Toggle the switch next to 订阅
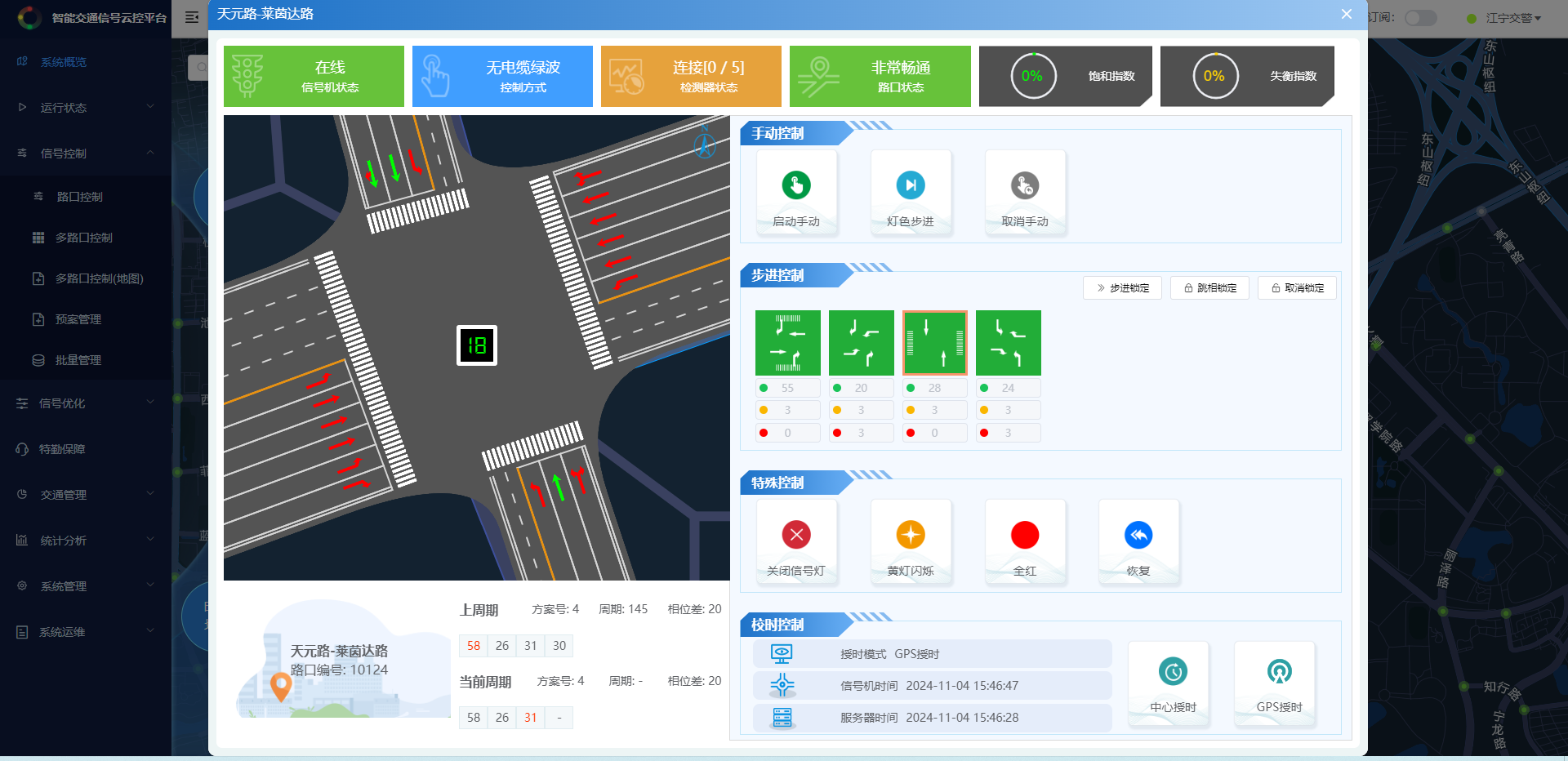This screenshot has width=1568, height=761. click(1421, 18)
